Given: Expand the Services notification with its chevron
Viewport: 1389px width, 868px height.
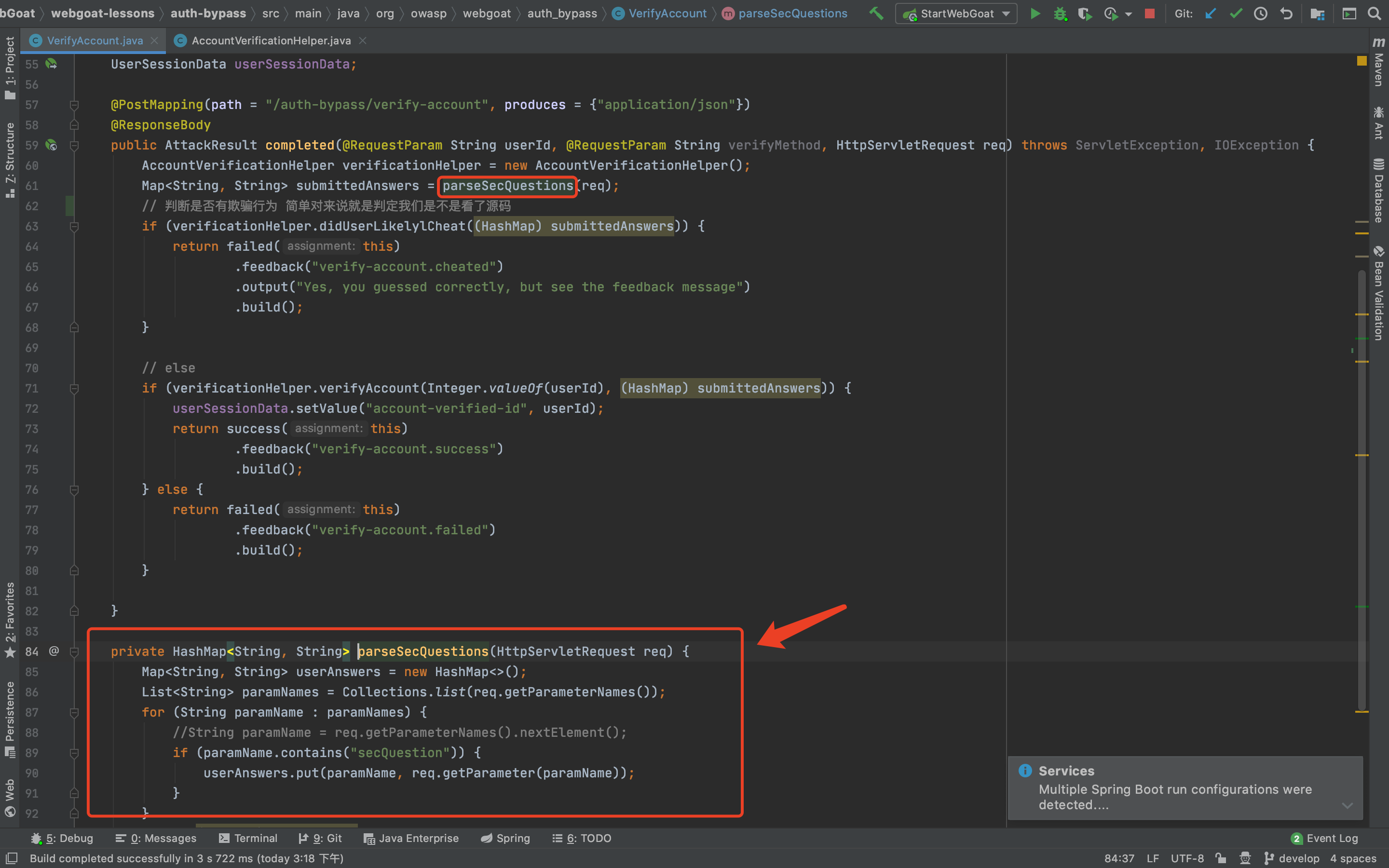Looking at the screenshot, I should 1347,805.
